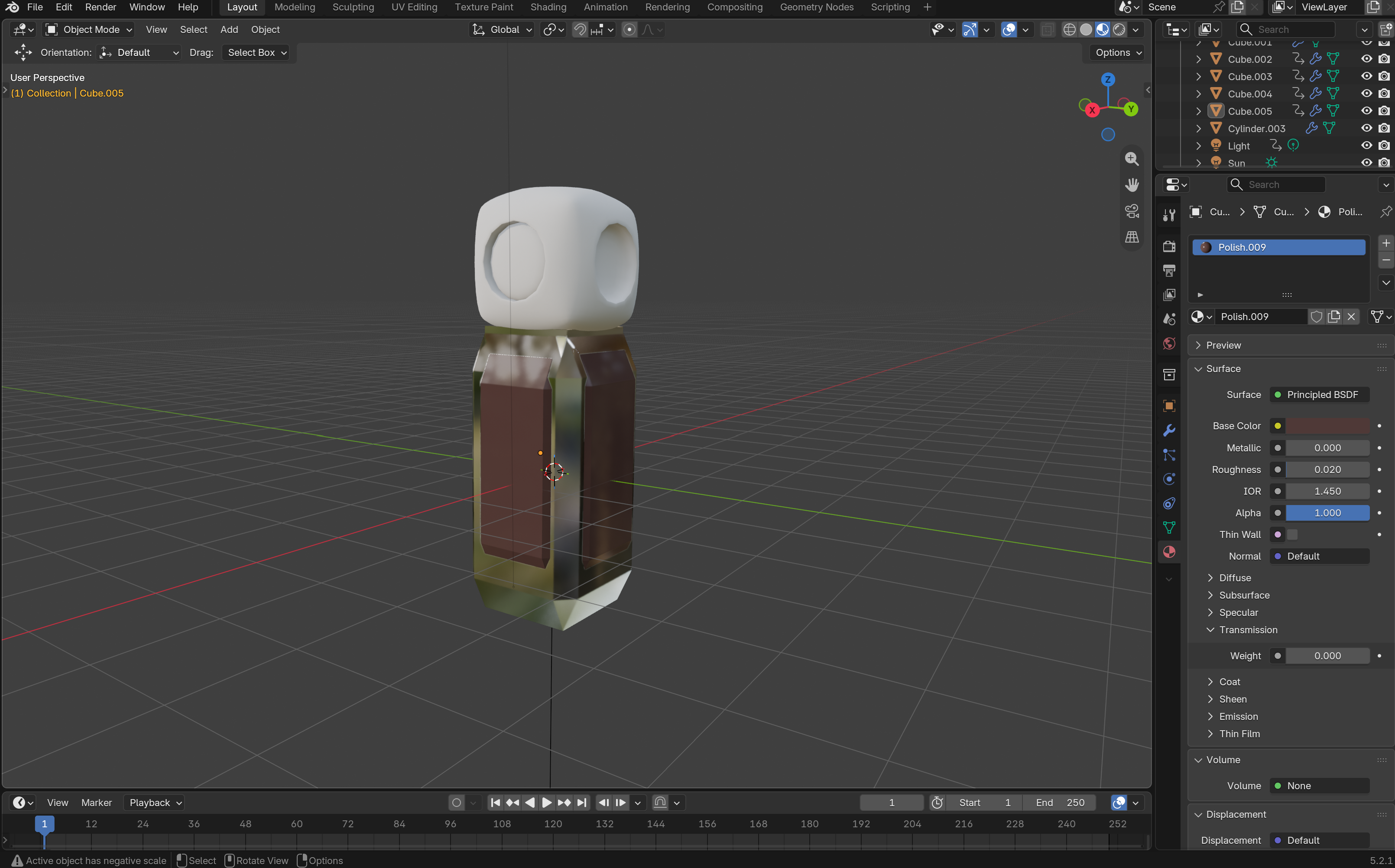Open the Render properties tab icon
Viewport: 1395px width, 868px height.
[1169, 246]
